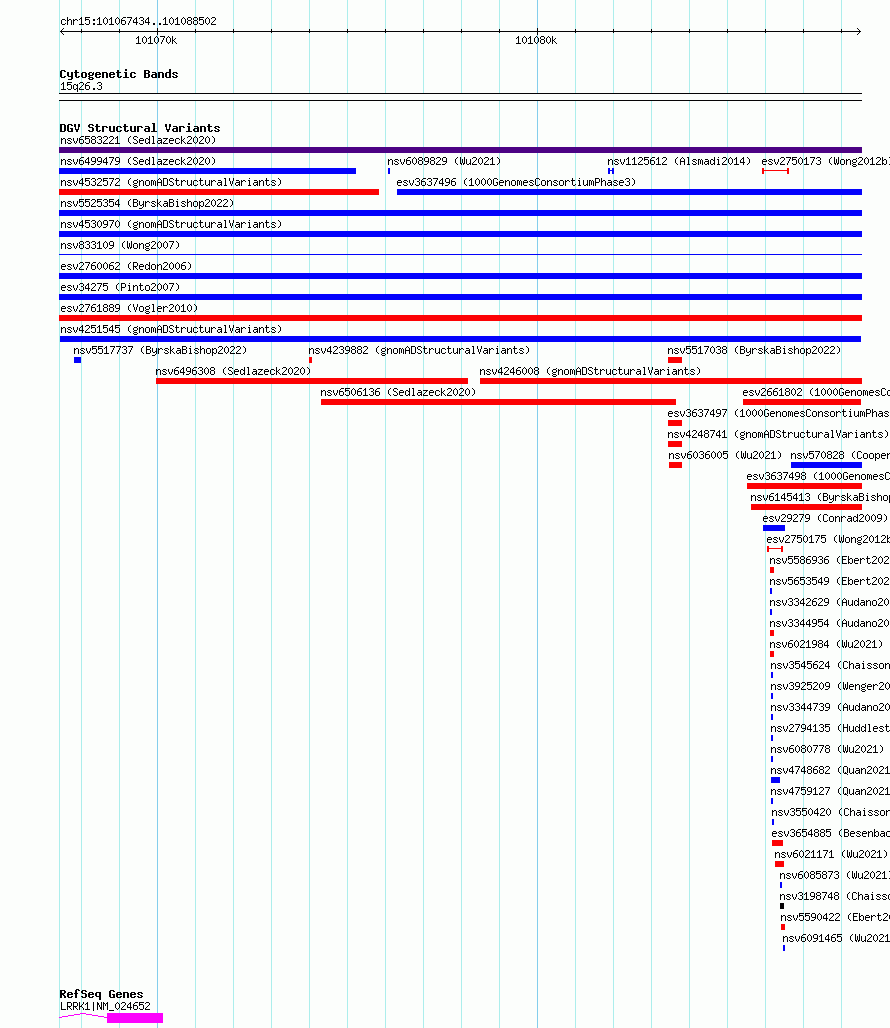Screen dimensions: 890x1028
Task: Select the nsv3545624 (Chaisson) label
Action: (x=830, y=665)
